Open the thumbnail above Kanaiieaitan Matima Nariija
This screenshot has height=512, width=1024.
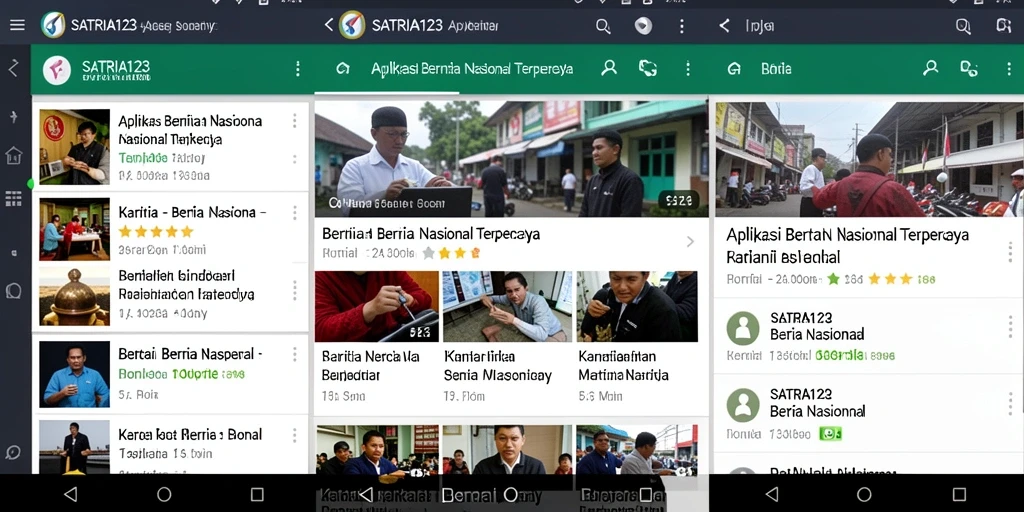pos(637,306)
